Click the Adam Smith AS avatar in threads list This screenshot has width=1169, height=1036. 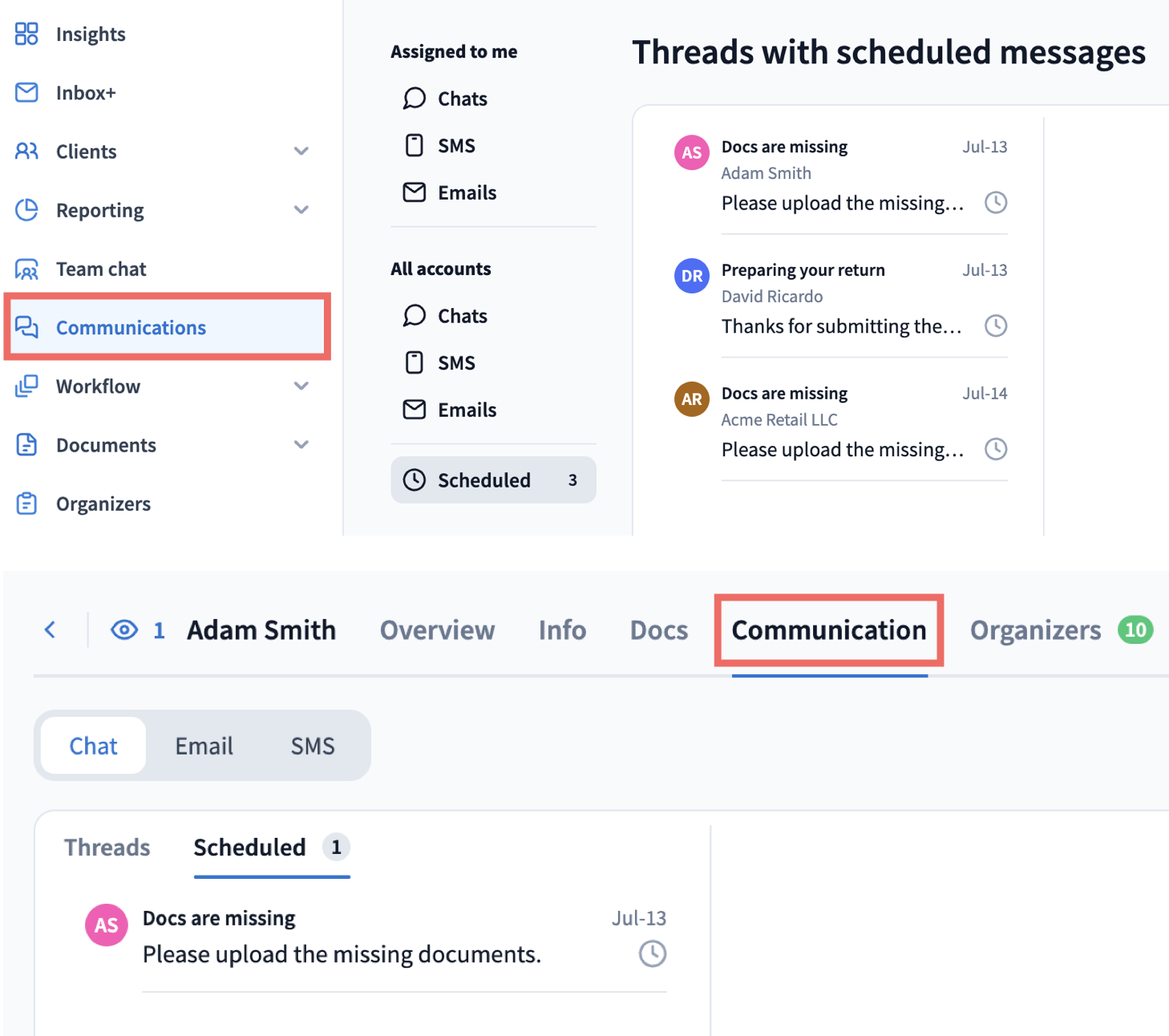tap(691, 152)
